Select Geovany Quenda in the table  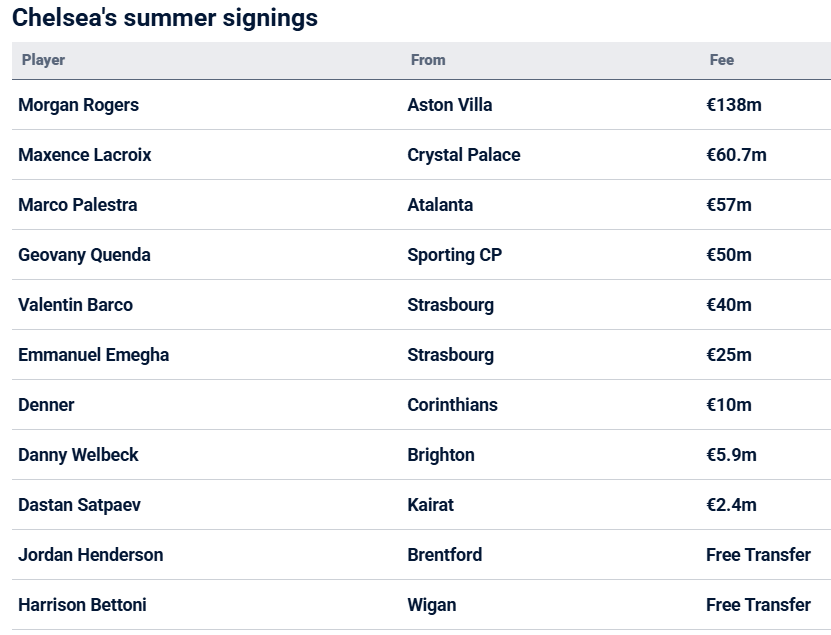pos(84,255)
